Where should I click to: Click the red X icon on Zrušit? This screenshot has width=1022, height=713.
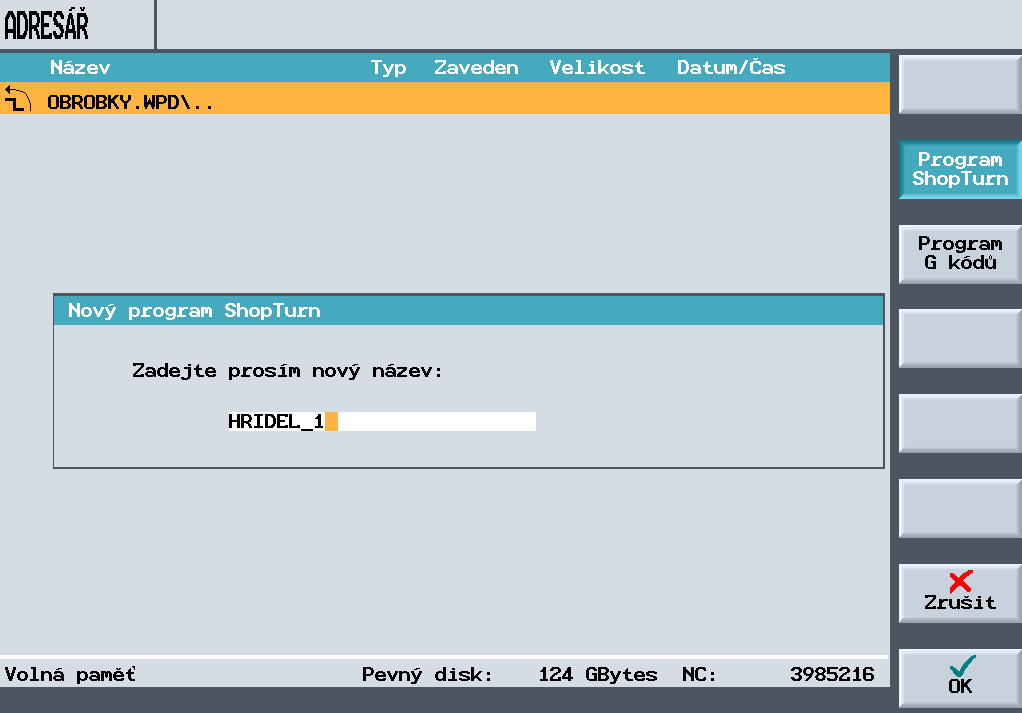(961, 581)
